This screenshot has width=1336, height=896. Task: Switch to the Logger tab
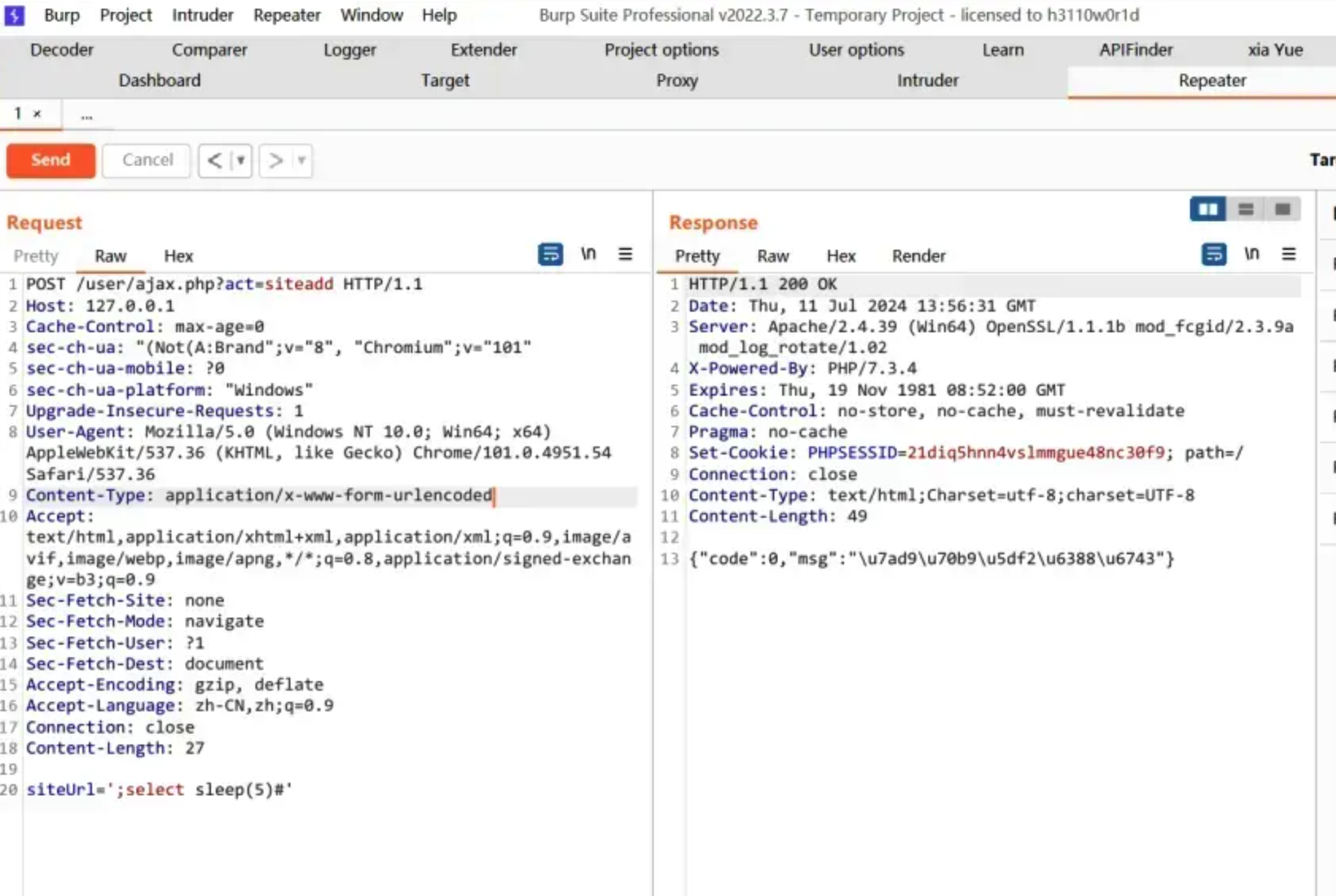(x=349, y=50)
